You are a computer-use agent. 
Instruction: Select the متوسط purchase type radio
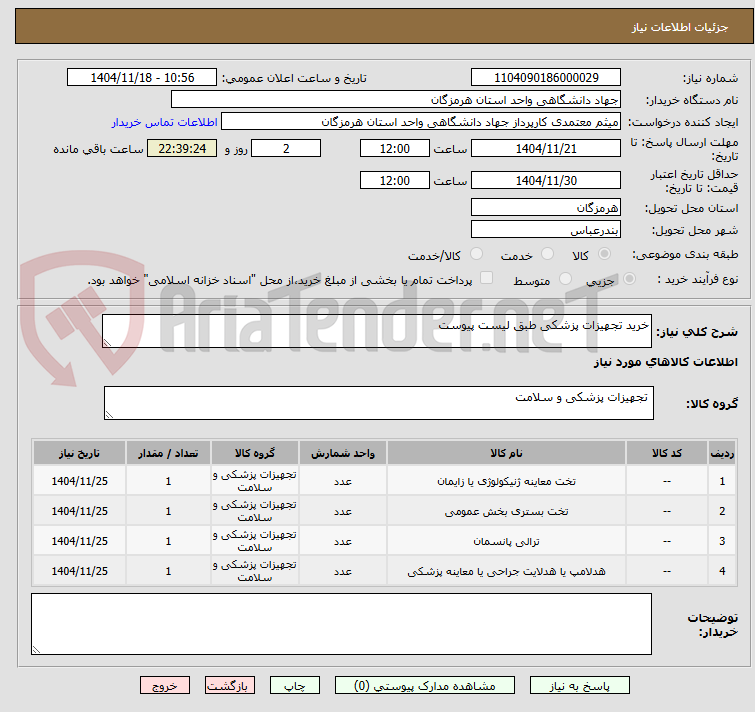(565, 279)
